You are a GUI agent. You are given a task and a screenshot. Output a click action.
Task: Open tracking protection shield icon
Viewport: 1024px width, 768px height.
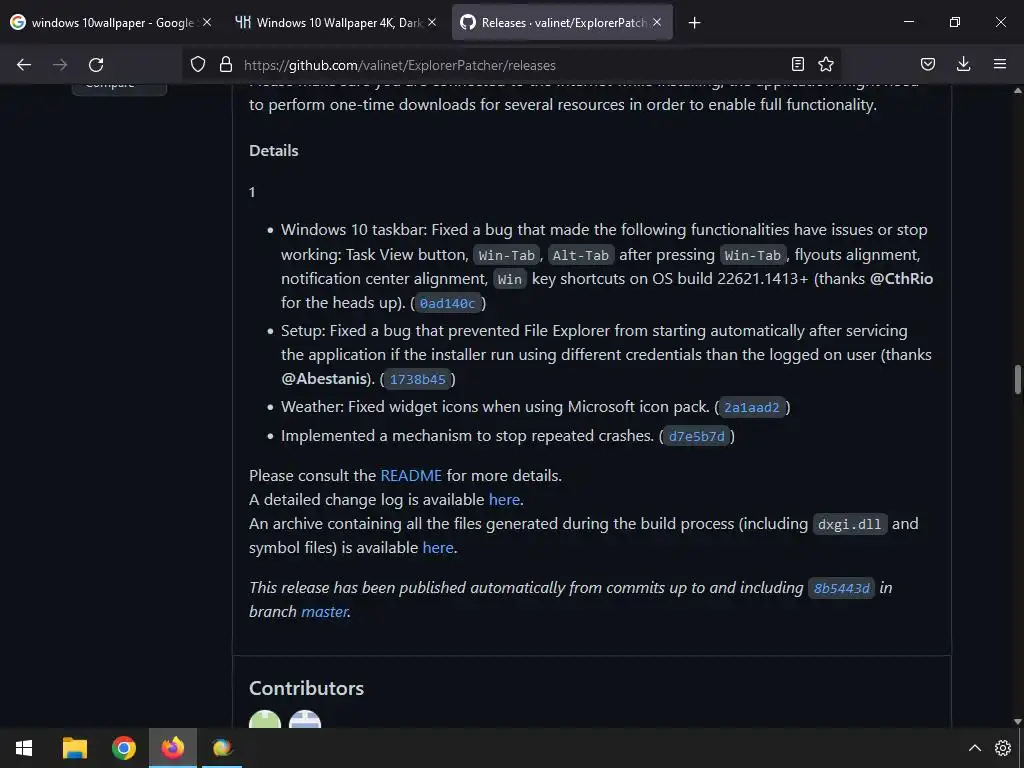click(198, 64)
